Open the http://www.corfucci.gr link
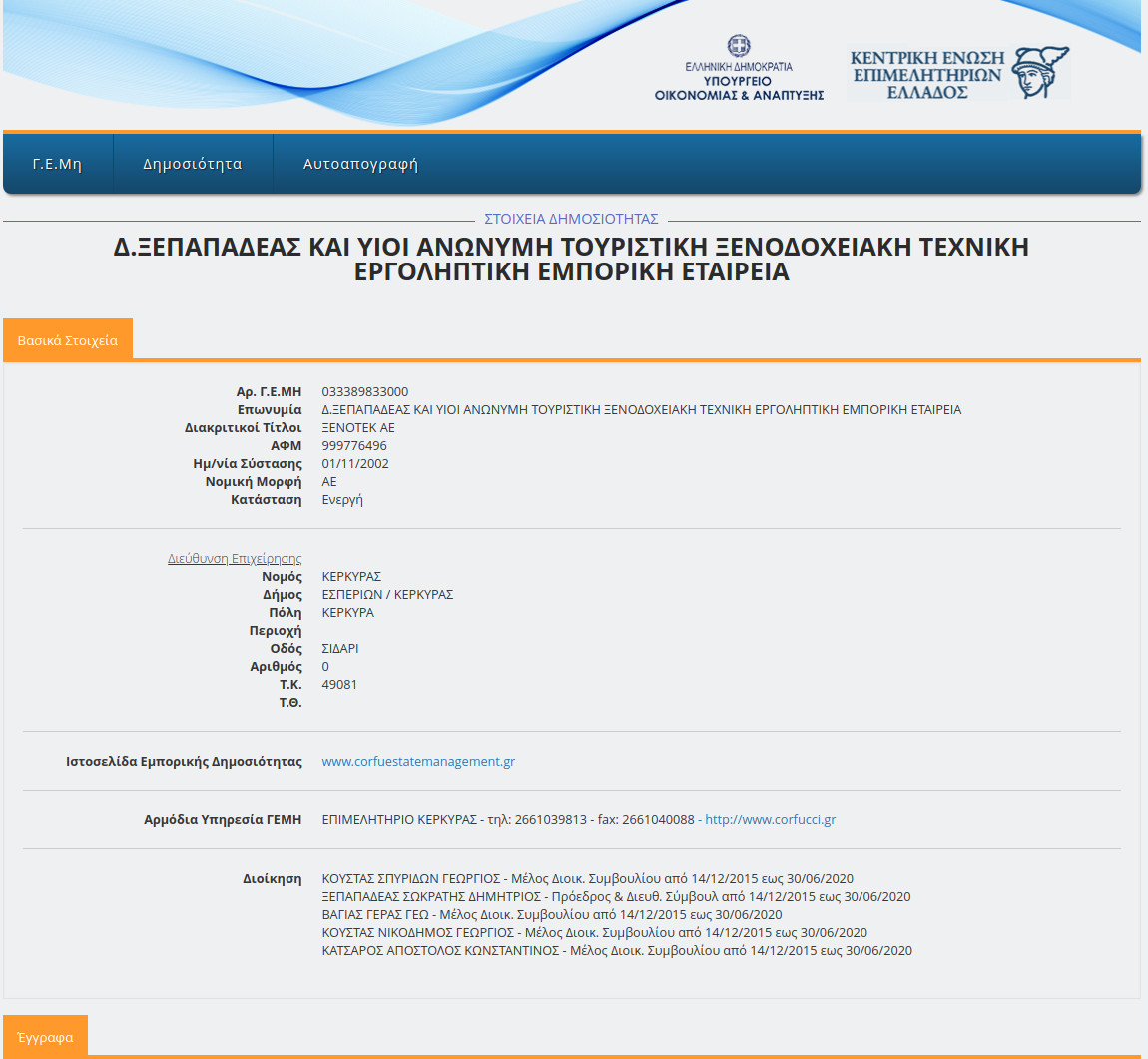The image size is (1148, 1059). [x=771, y=819]
